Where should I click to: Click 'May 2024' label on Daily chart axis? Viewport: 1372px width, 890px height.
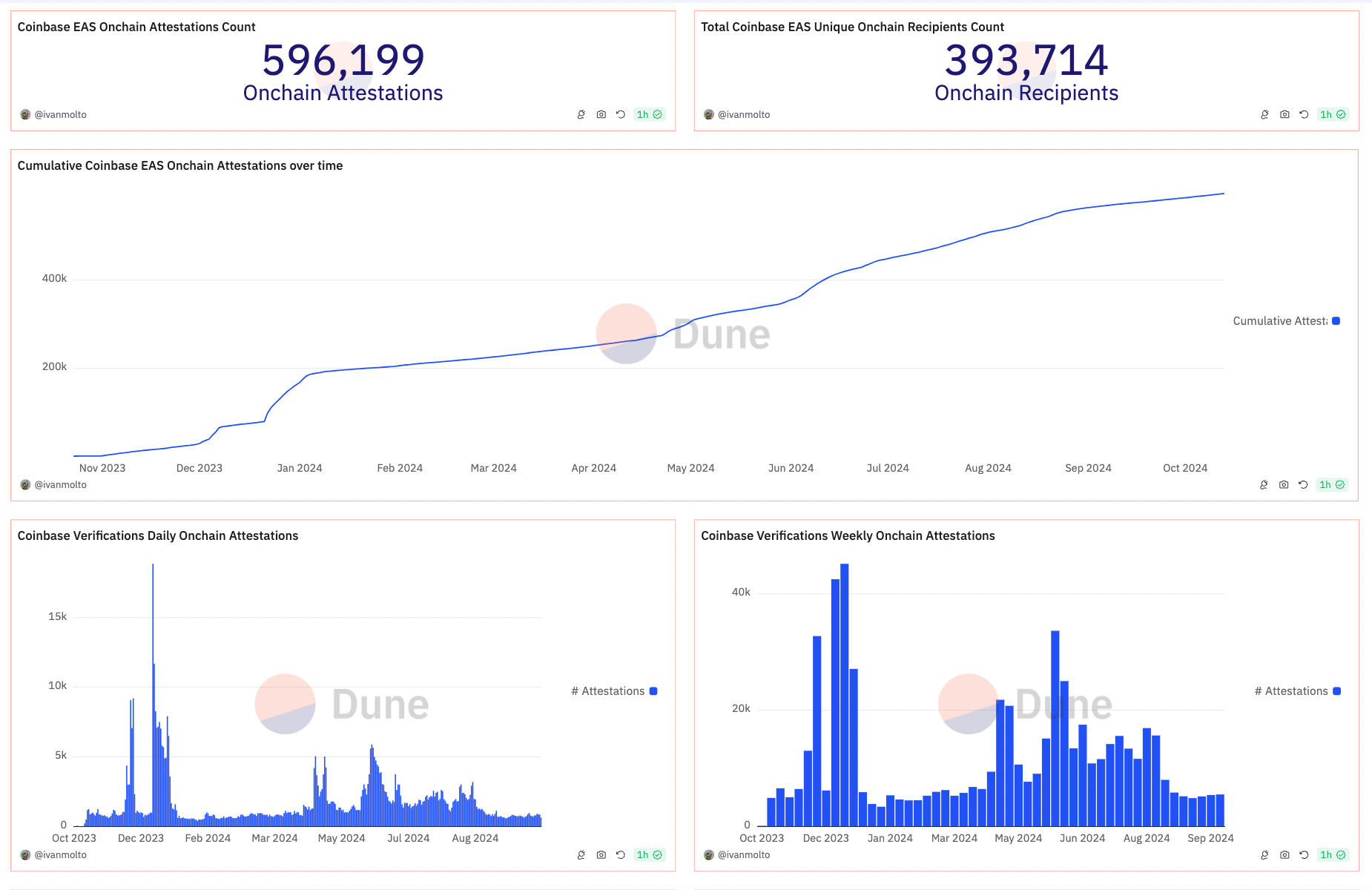342,838
